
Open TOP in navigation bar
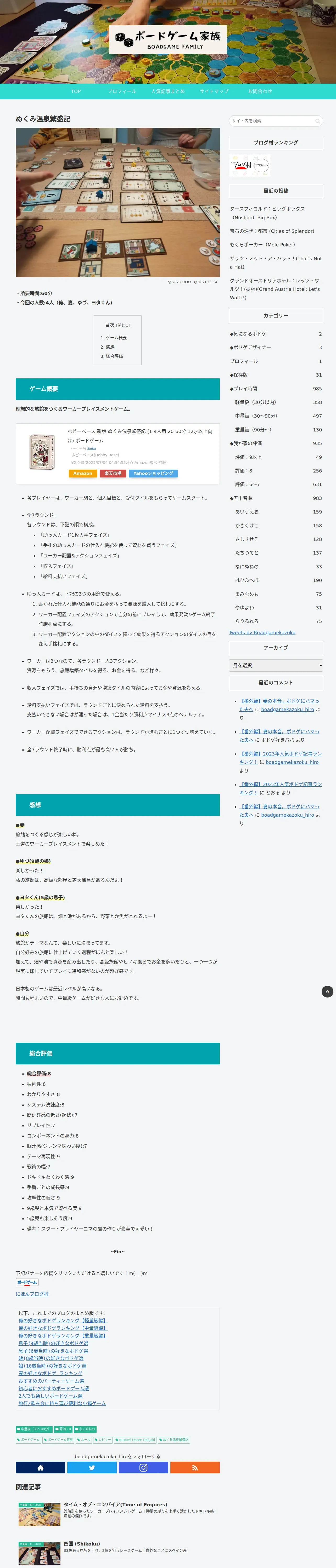click(76, 91)
